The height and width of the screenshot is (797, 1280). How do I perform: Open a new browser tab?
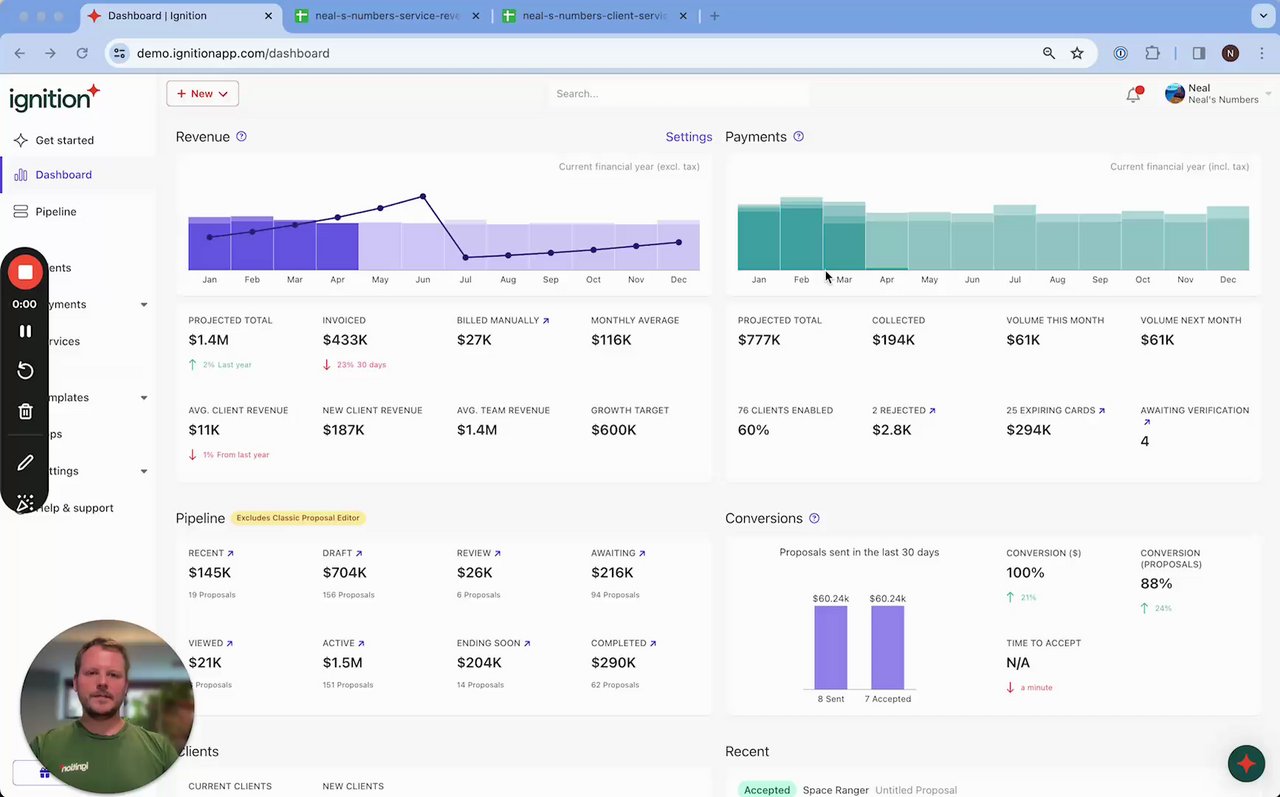(714, 16)
